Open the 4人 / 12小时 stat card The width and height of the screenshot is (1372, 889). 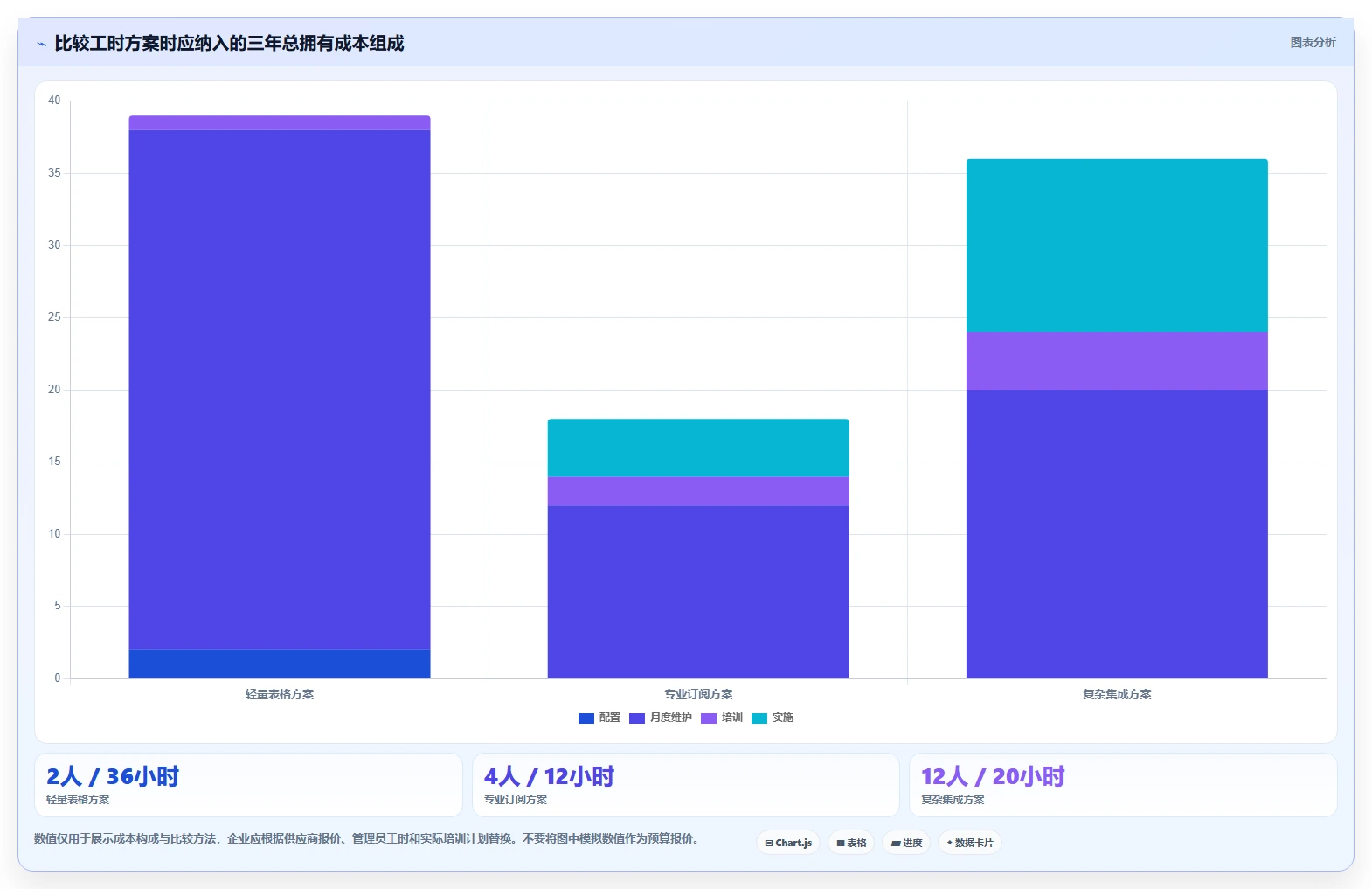tap(686, 785)
